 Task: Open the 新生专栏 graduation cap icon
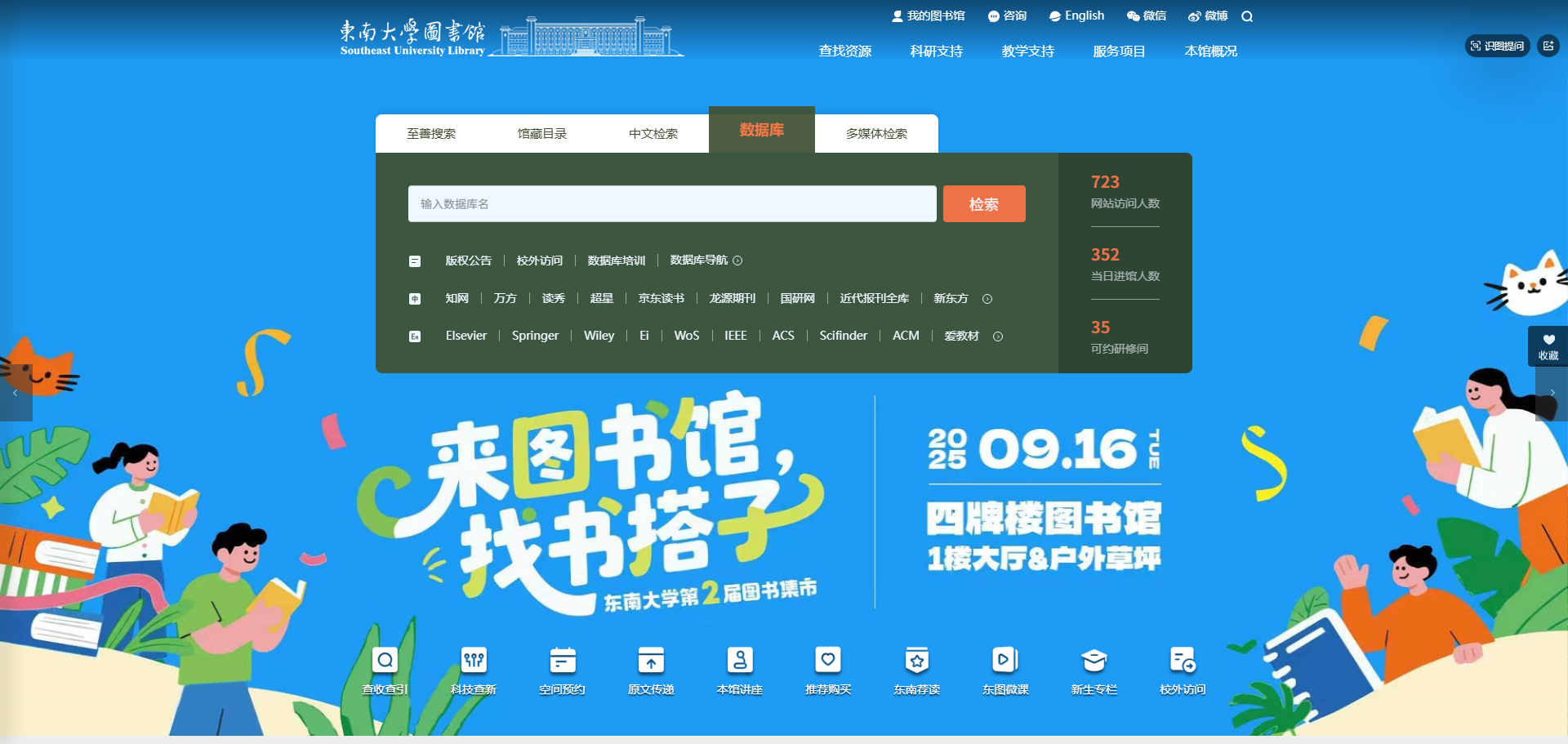tap(1094, 660)
